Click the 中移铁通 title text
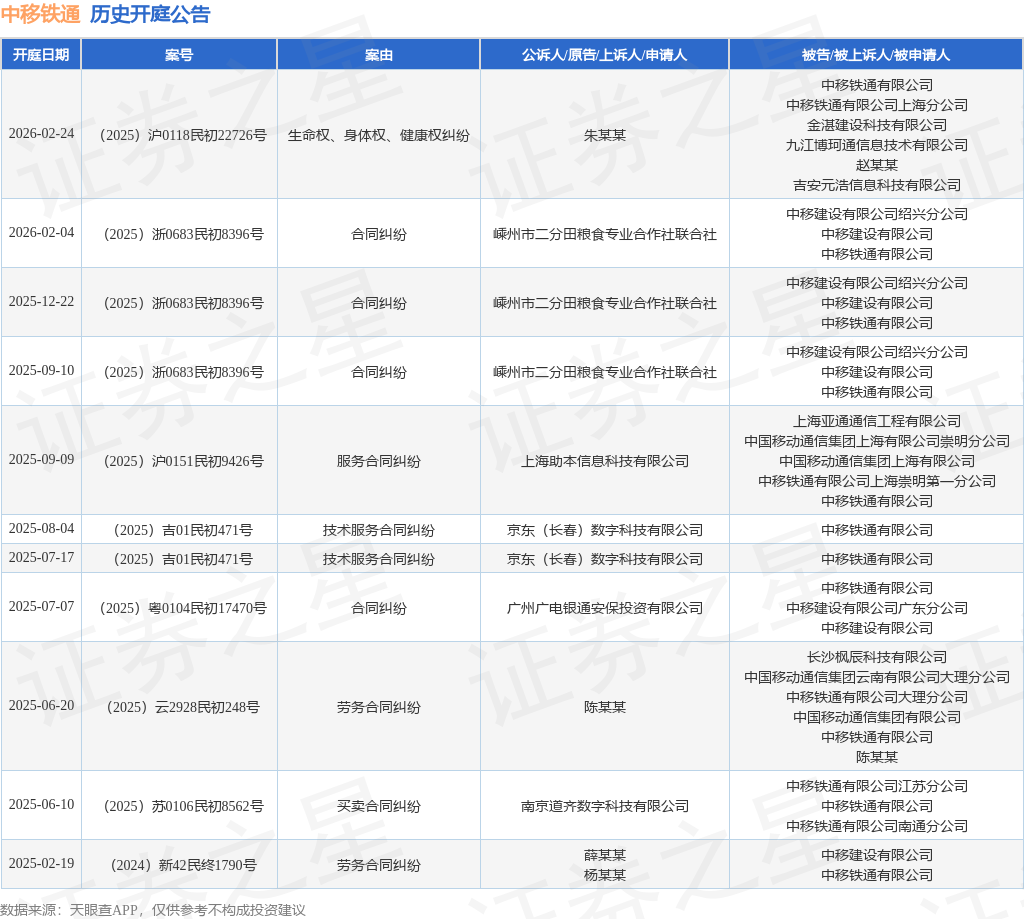Image resolution: width=1024 pixels, height=919 pixels. tap(40, 14)
